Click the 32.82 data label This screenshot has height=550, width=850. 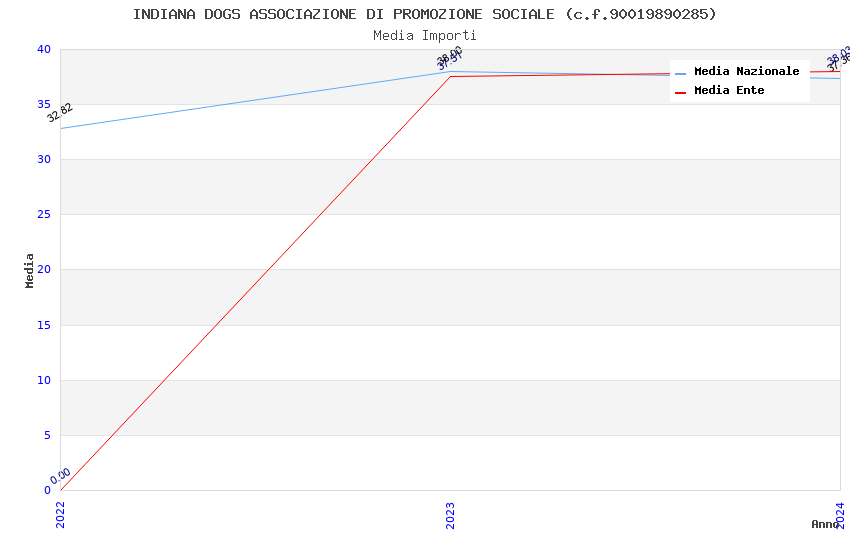[60, 112]
